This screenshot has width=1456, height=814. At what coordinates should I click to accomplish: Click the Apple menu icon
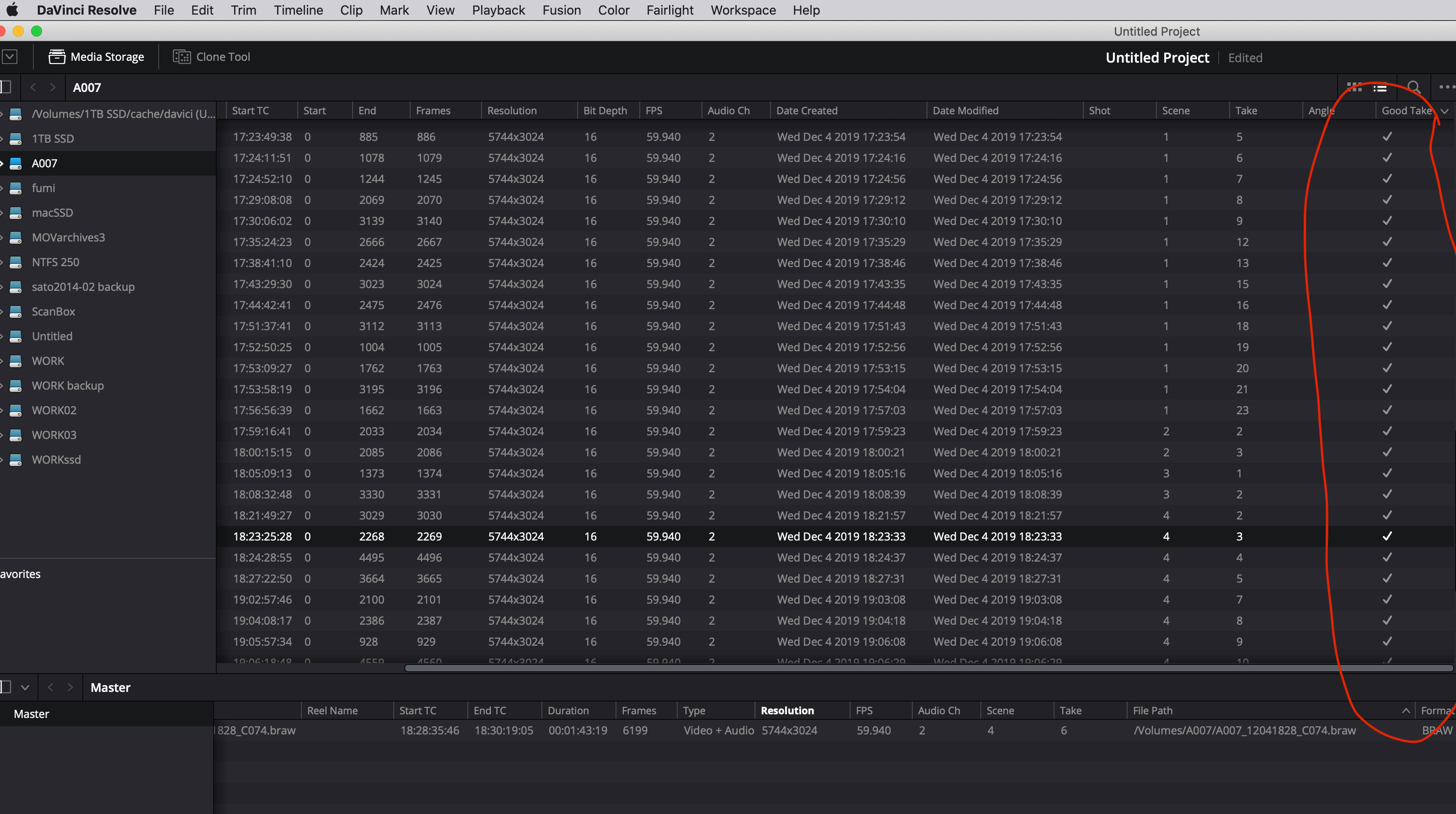point(12,10)
